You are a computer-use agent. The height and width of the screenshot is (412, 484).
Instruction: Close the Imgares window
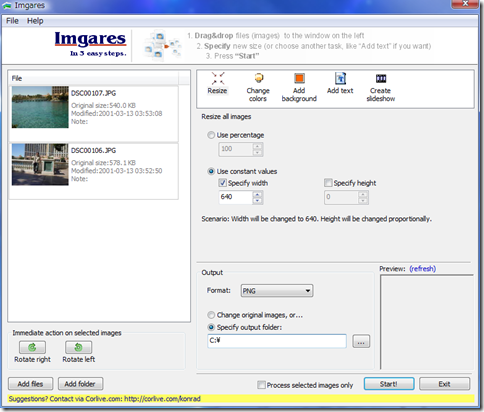click(x=465, y=4)
